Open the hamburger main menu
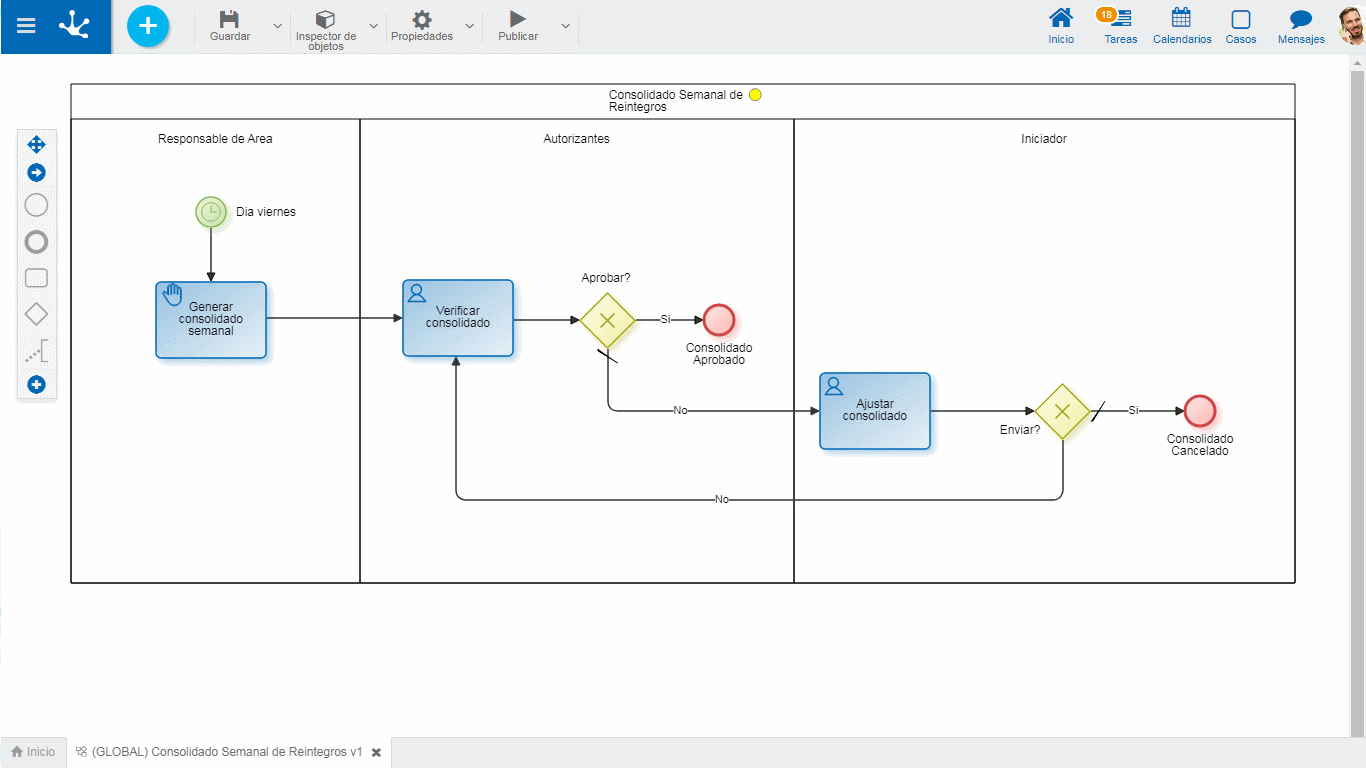The image size is (1366, 768). pos(26,27)
